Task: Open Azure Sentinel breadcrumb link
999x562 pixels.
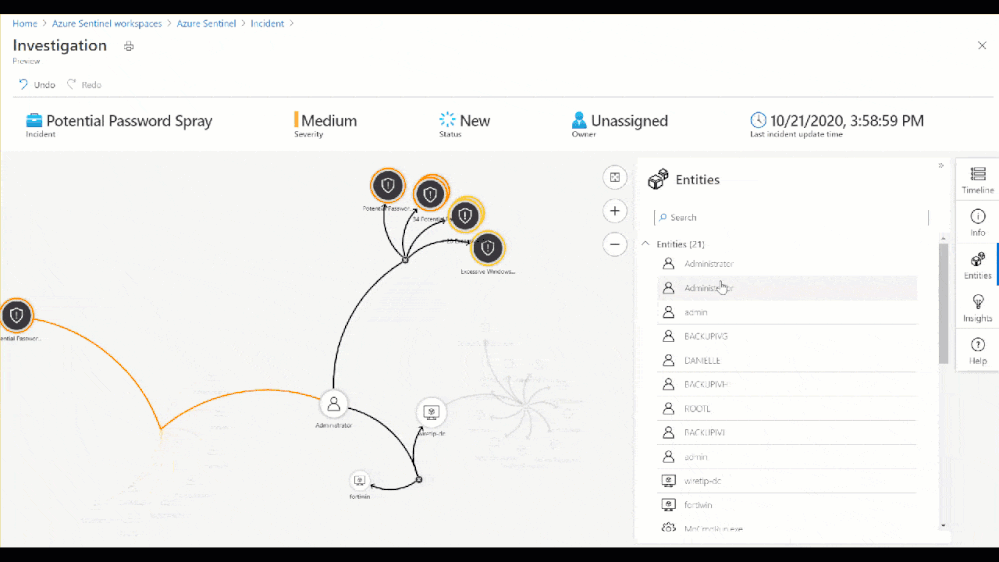Action: point(206,24)
